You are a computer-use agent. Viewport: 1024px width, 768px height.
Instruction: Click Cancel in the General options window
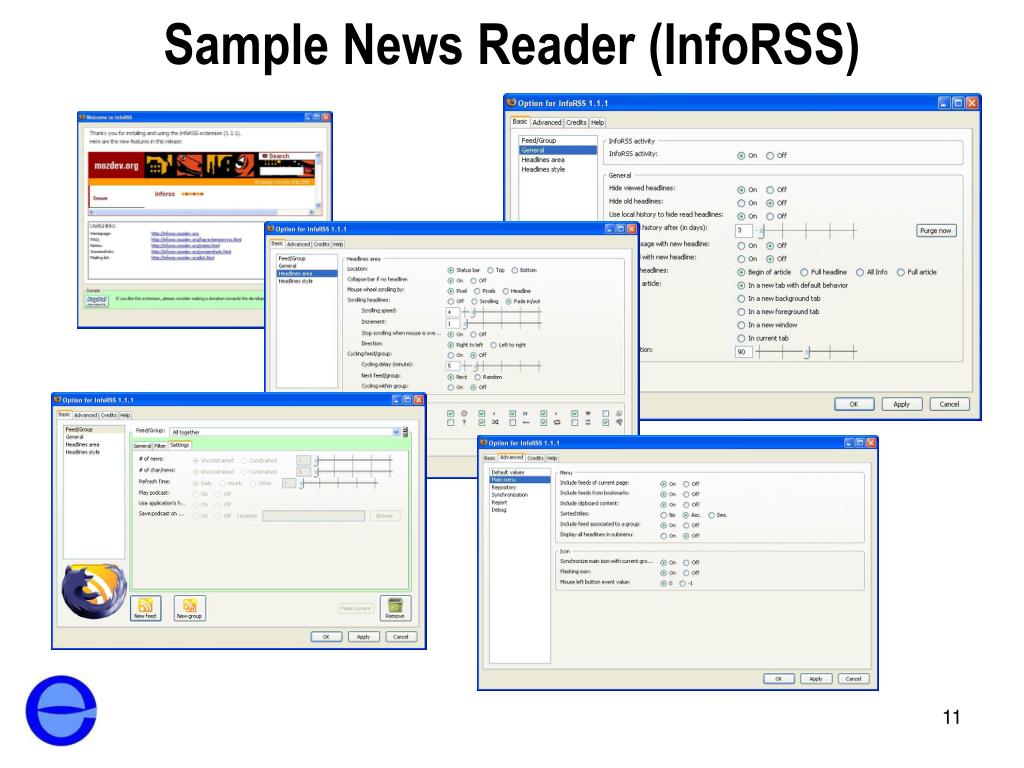point(949,404)
